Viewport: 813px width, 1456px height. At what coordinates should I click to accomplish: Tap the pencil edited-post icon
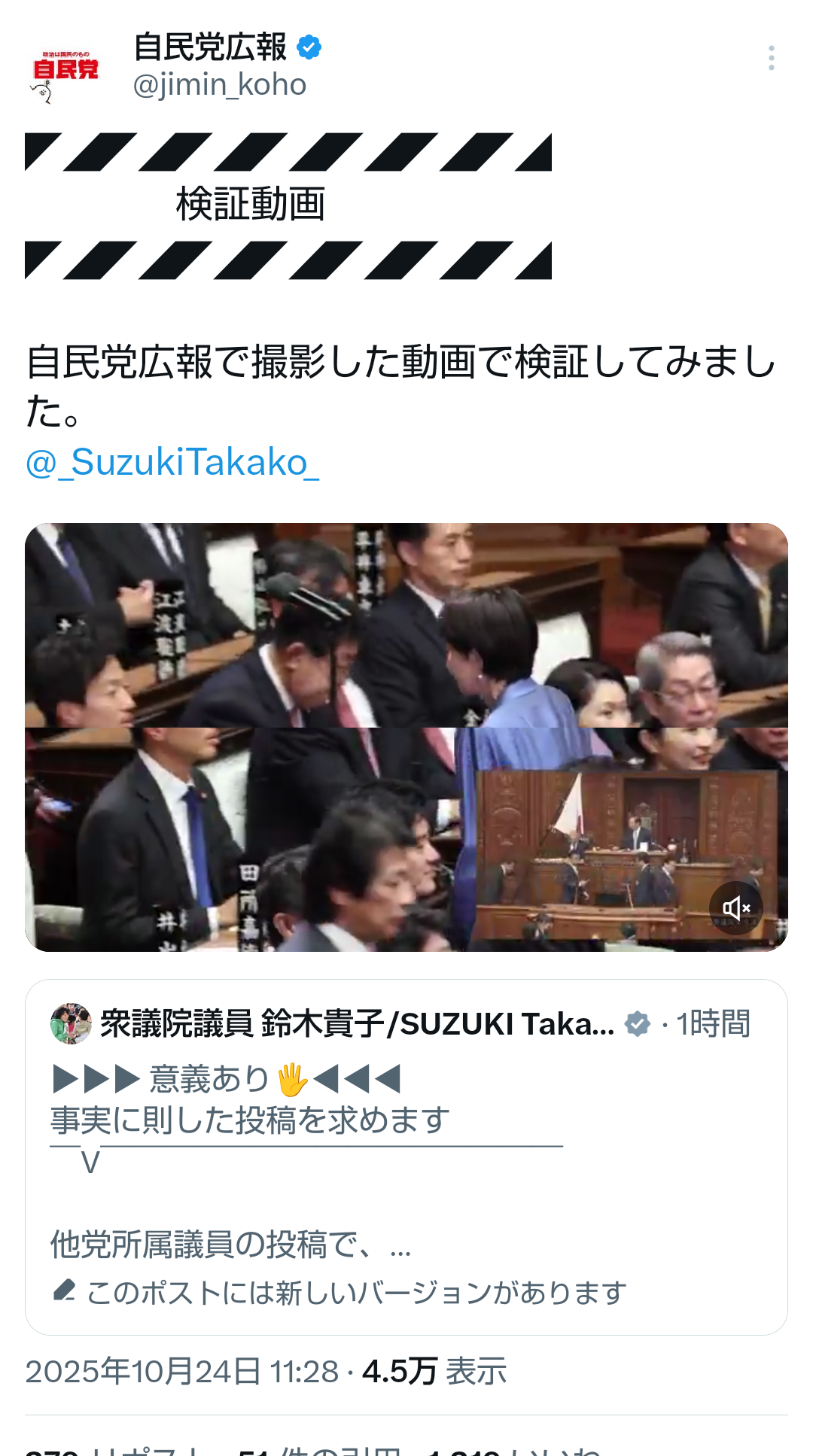click(65, 1290)
